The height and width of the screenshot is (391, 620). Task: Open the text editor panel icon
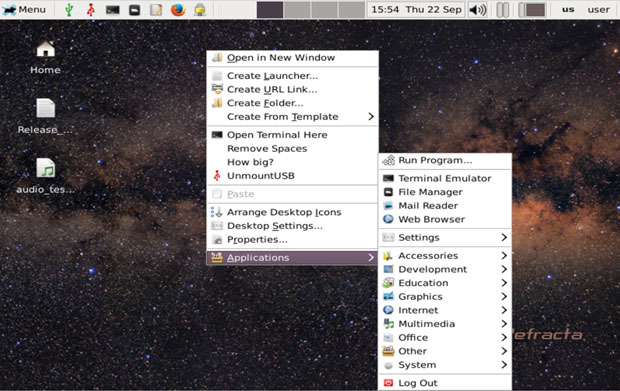[x=156, y=9]
